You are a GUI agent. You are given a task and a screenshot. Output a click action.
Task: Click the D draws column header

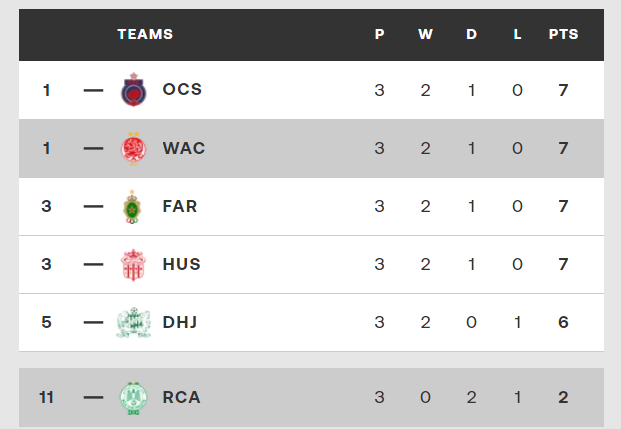[x=471, y=34]
